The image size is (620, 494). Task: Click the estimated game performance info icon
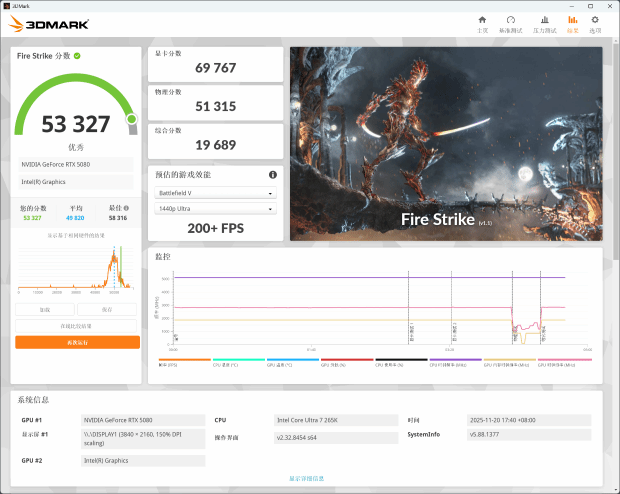pyautogui.click(x=273, y=174)
